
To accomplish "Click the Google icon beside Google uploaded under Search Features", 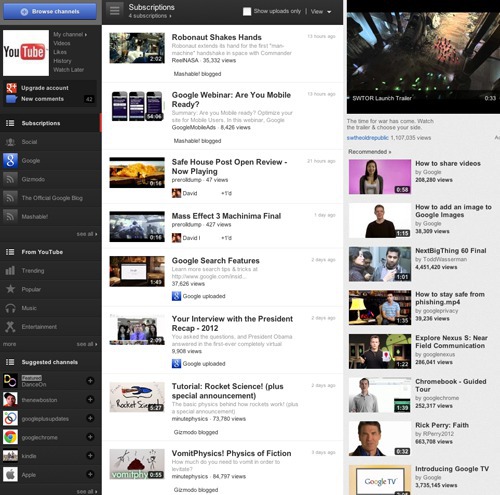I will (176, 296).
